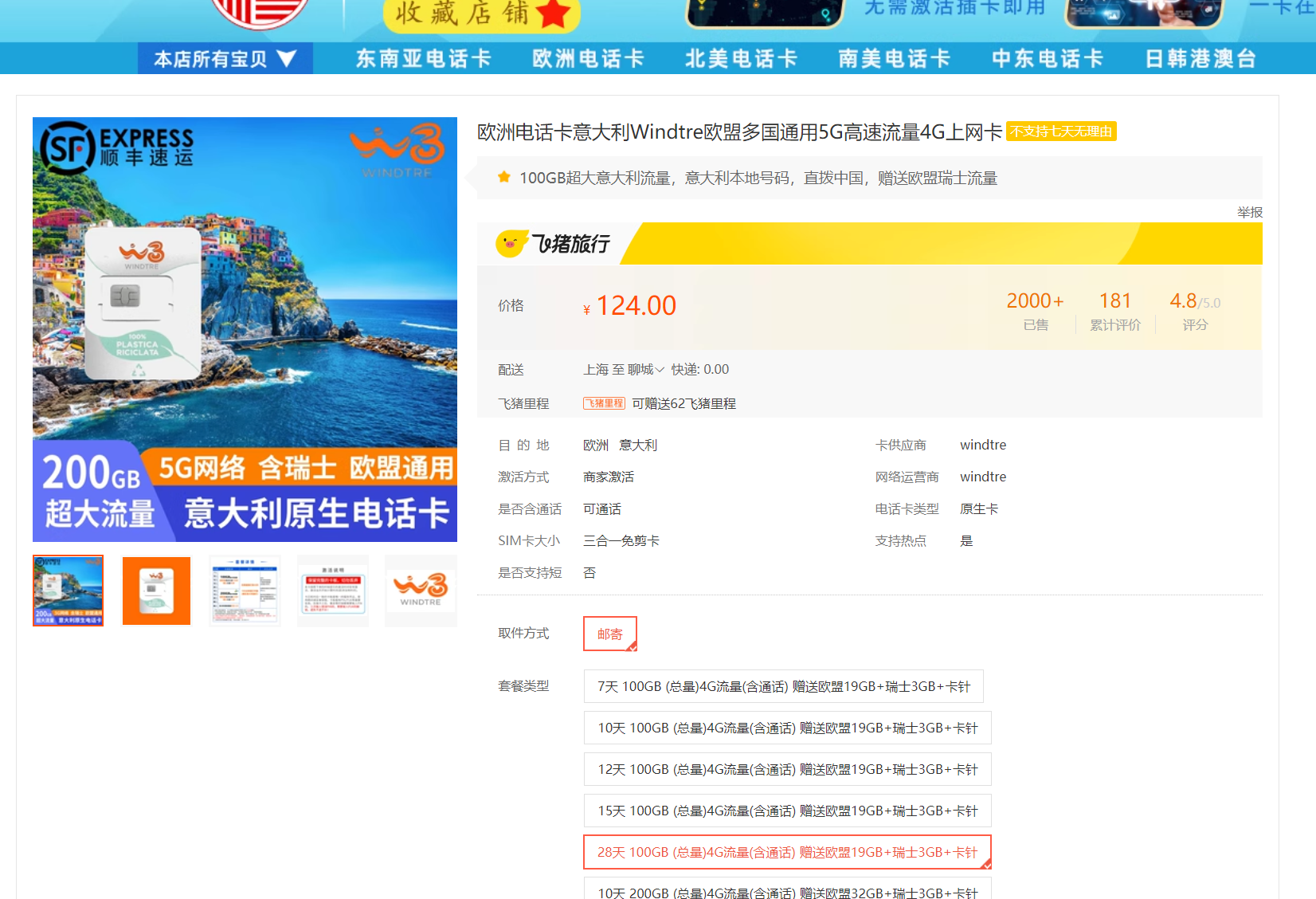The width and height of the screenshot is (1316, 899).
Task: Click the 意大利 destination value
Action: tap(638, 446)
